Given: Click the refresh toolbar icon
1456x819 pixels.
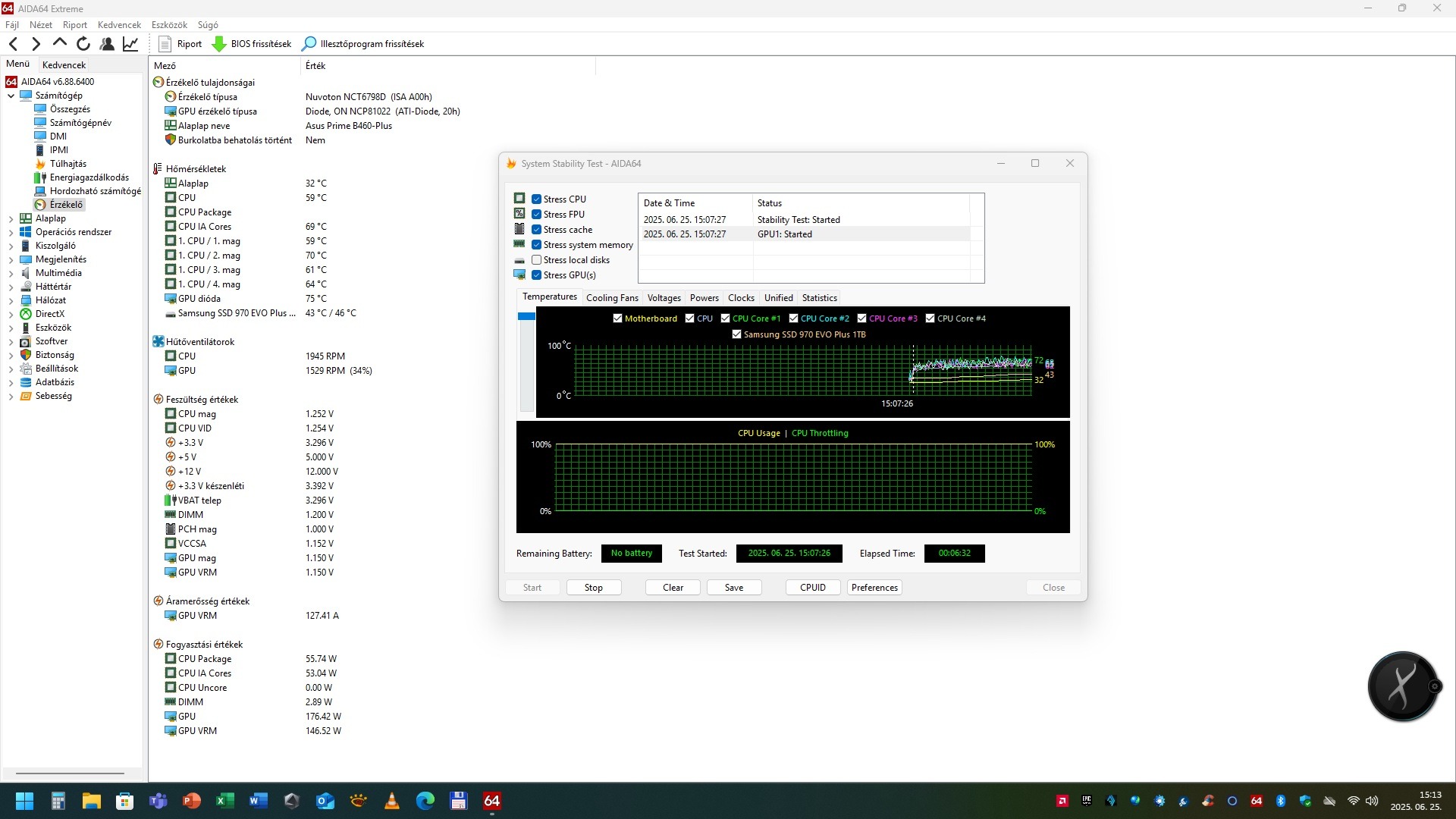Looking at the screenshot, I should 83,44.
